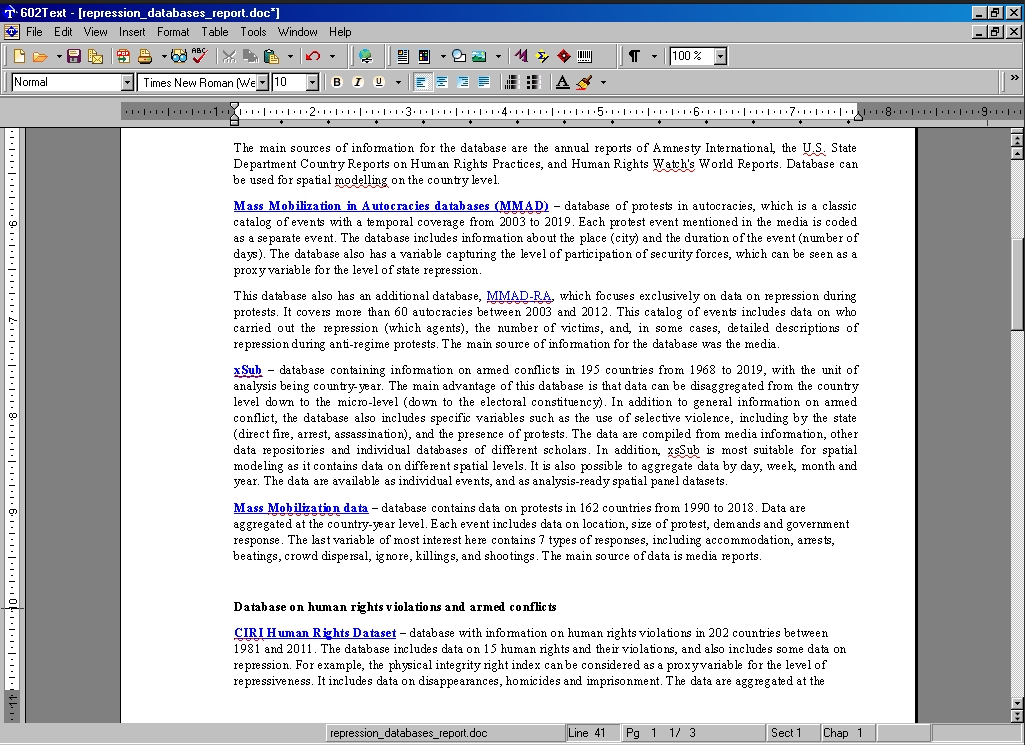
Task: Click the text frame page icon
Action: pyautogui.click(x=403, y=56)
